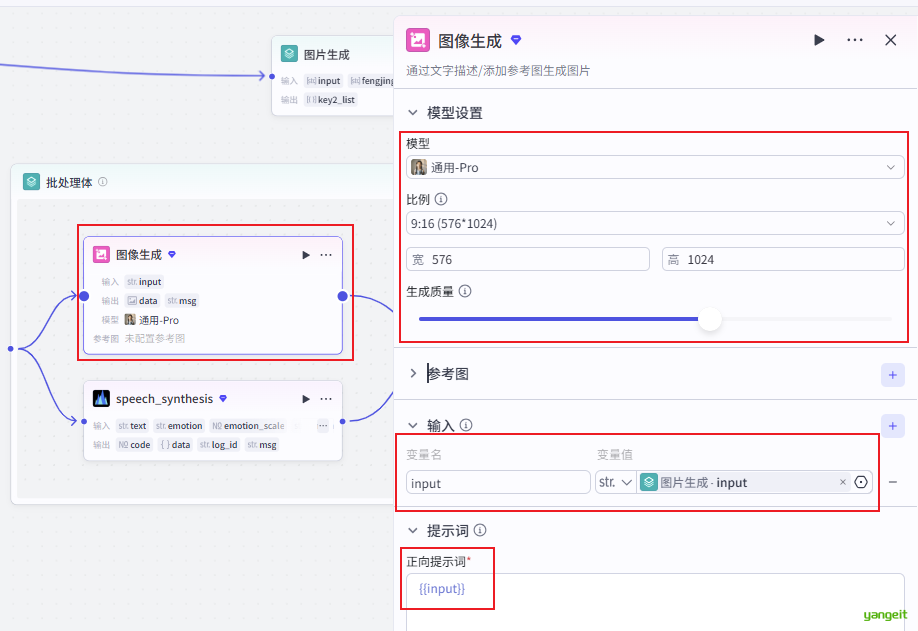Open the ··· menu on the 图像生成 canvas node
Viewport: 918px width, 631px height.
[x=326, y=254]
